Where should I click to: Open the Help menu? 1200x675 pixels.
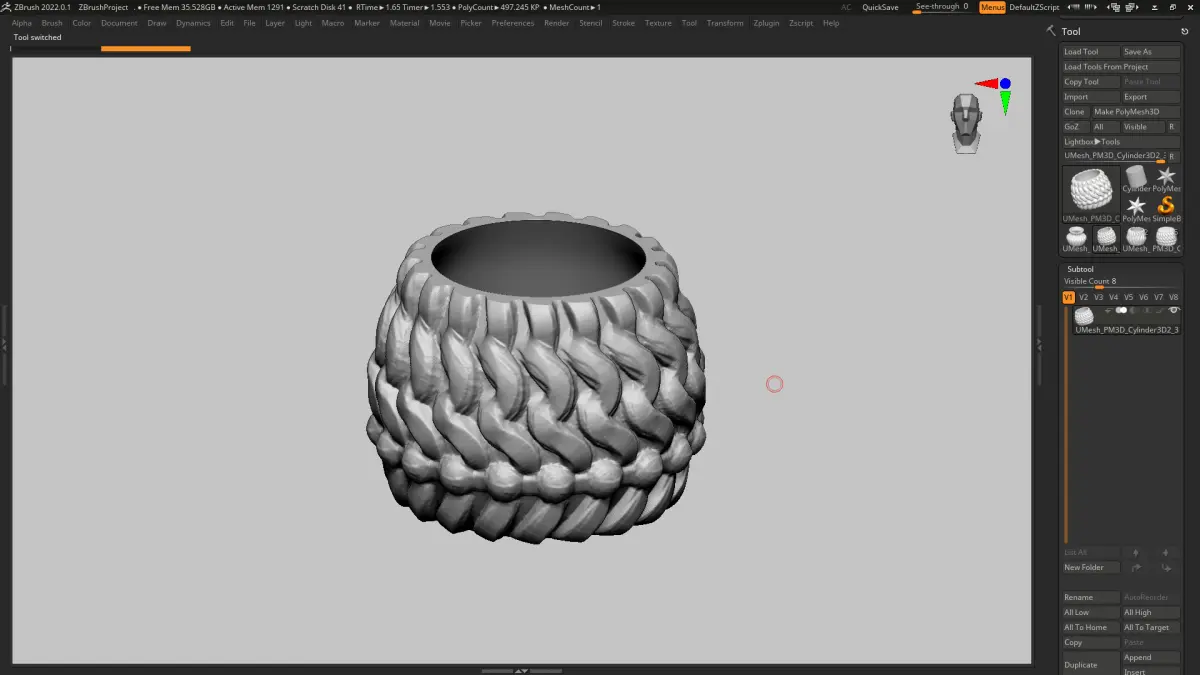(x=831, y=23)
